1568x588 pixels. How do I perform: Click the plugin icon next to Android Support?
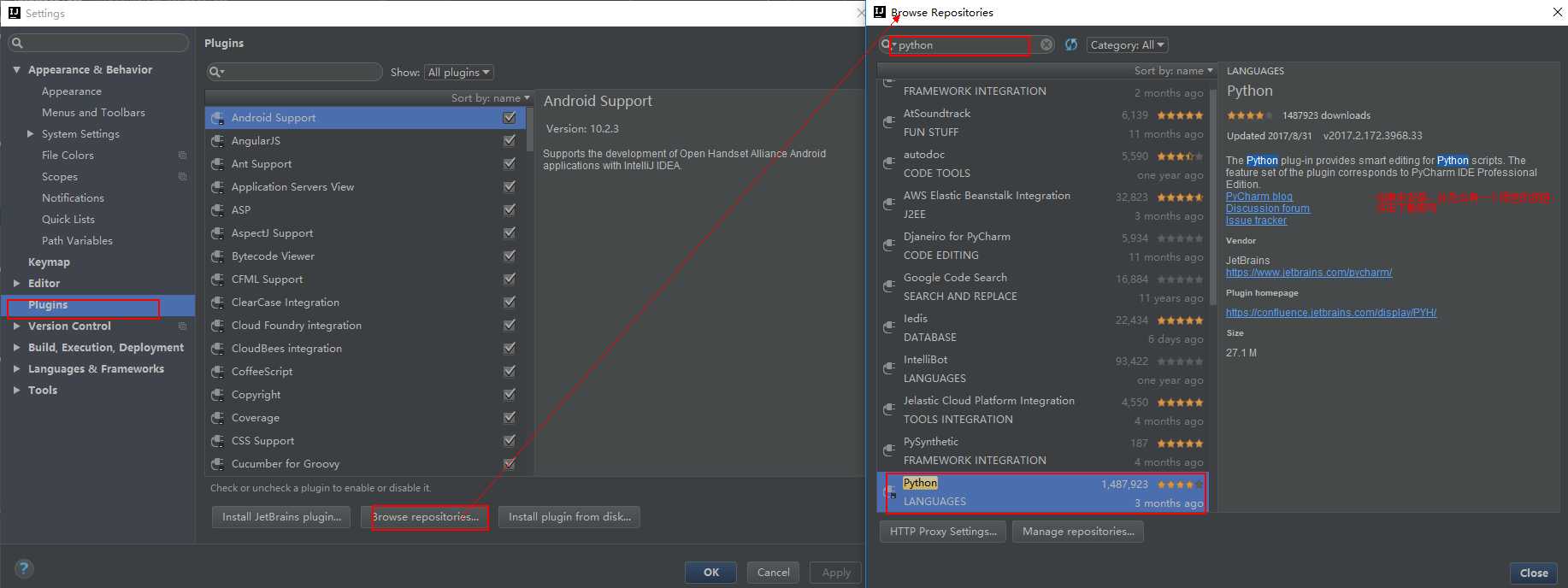point(217,118)
